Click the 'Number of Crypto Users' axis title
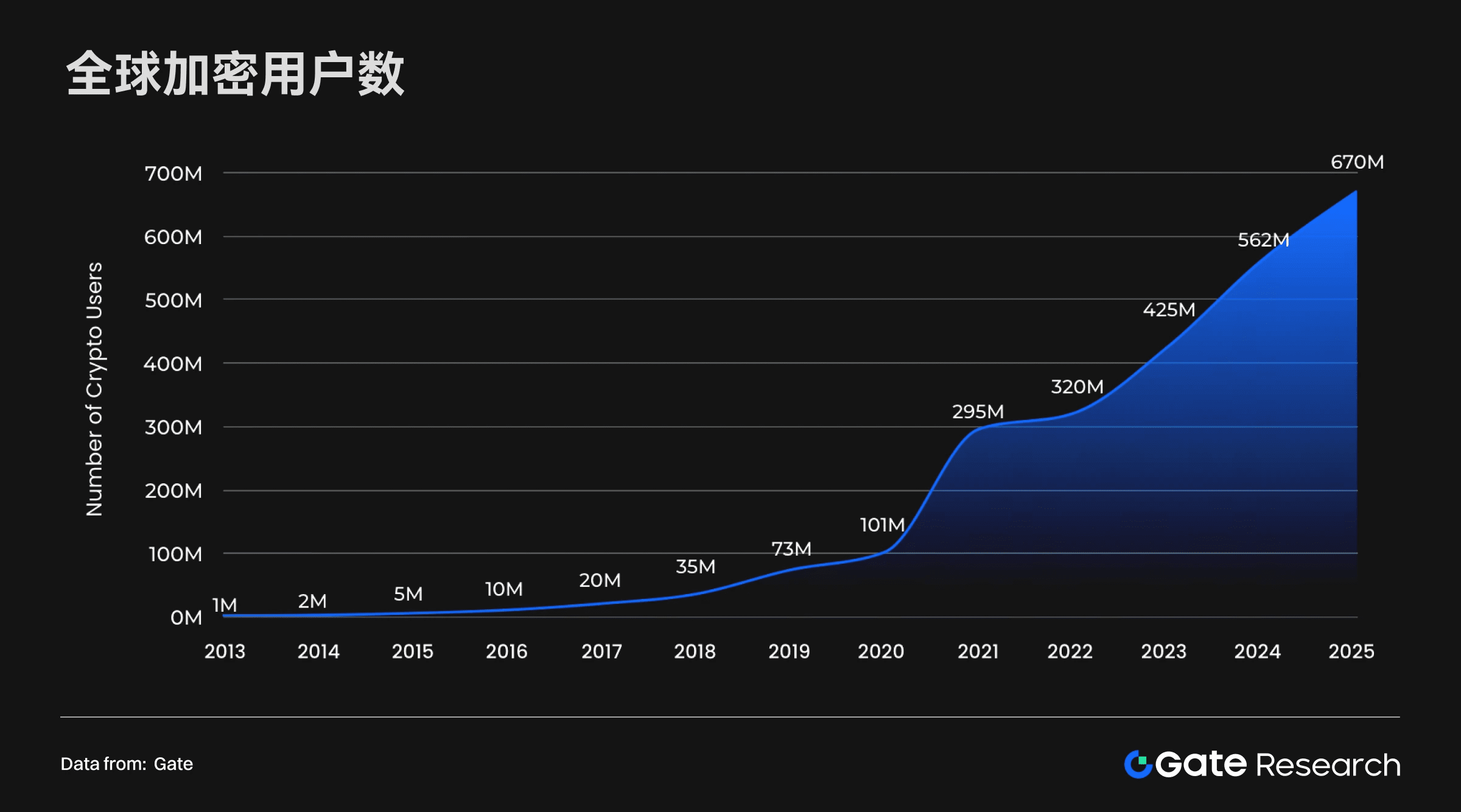 coord(94,390)
